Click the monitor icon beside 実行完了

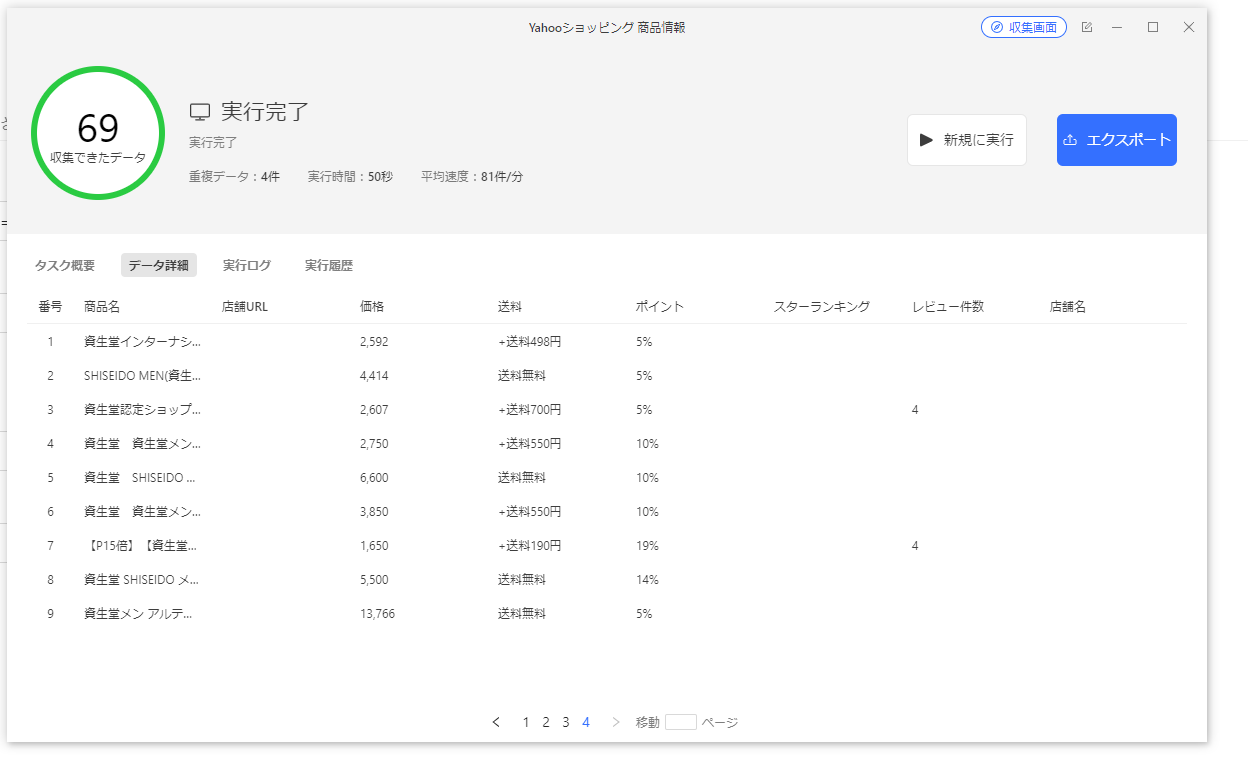point(200,112)
